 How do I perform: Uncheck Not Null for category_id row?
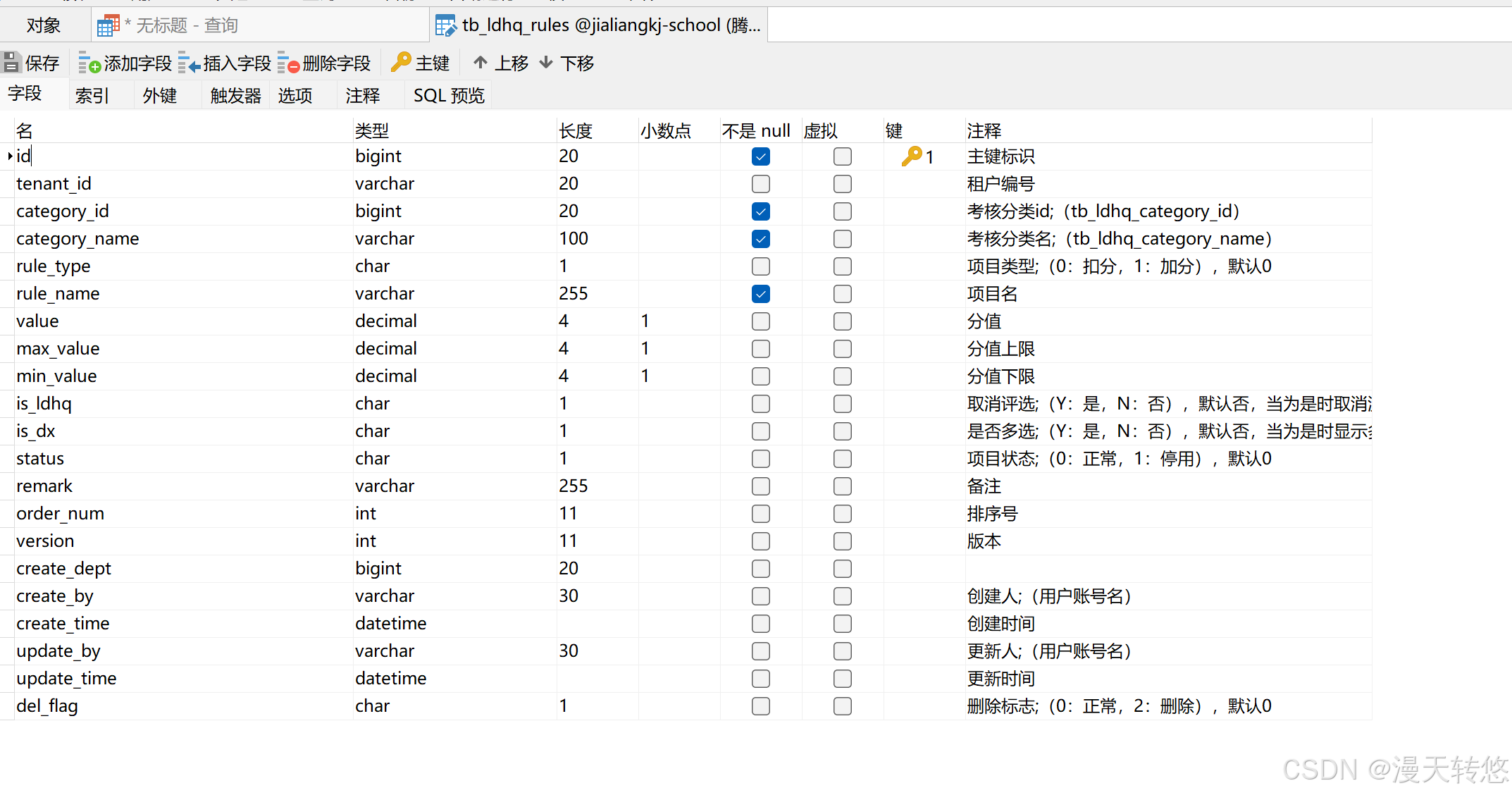click(x=760, y=211)
